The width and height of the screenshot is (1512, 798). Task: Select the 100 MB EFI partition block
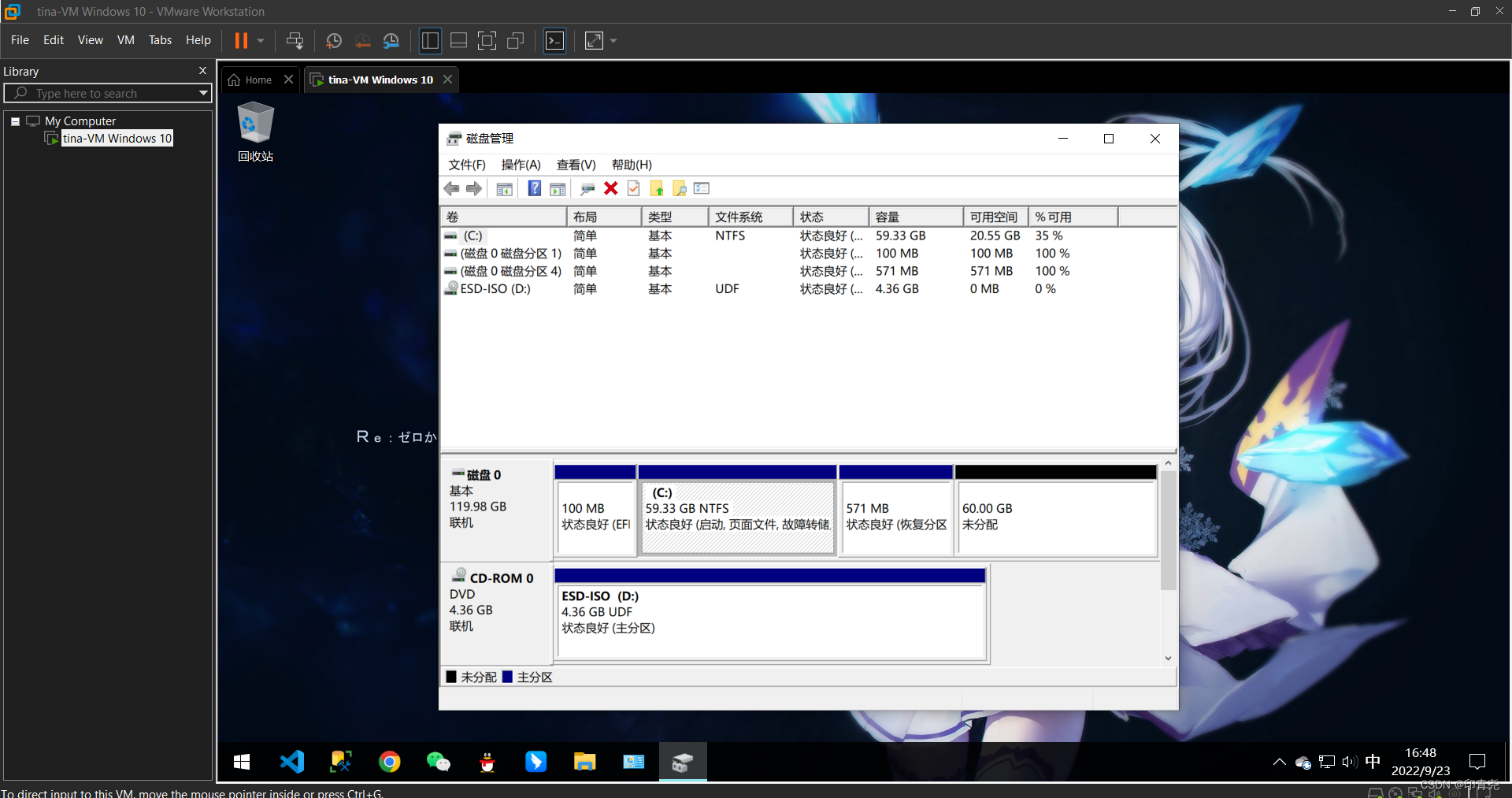pos(595,510)
